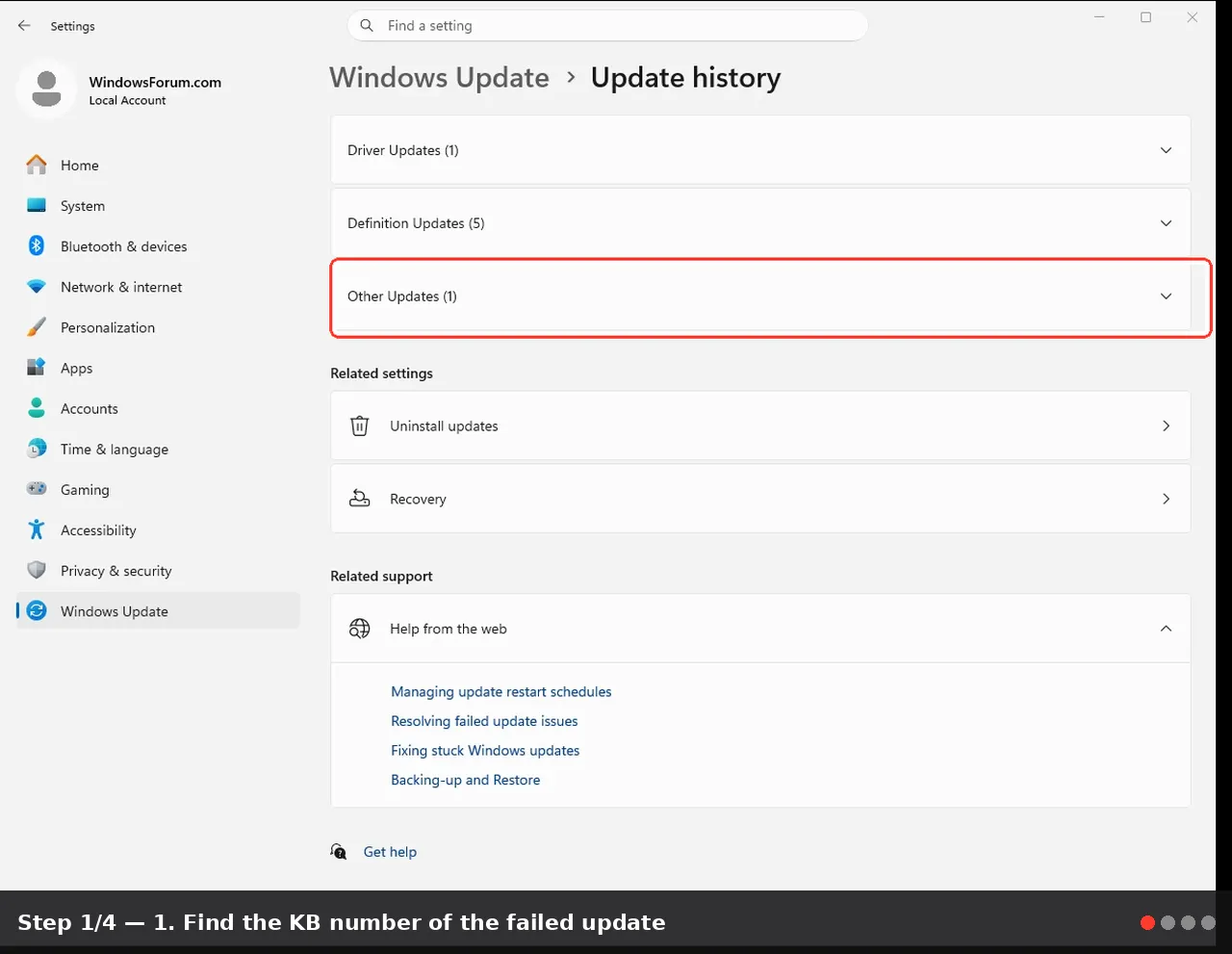Select Gaming in sidebar
The image size is (1232, 954).
pyautogui.click(x=158, y=489)
